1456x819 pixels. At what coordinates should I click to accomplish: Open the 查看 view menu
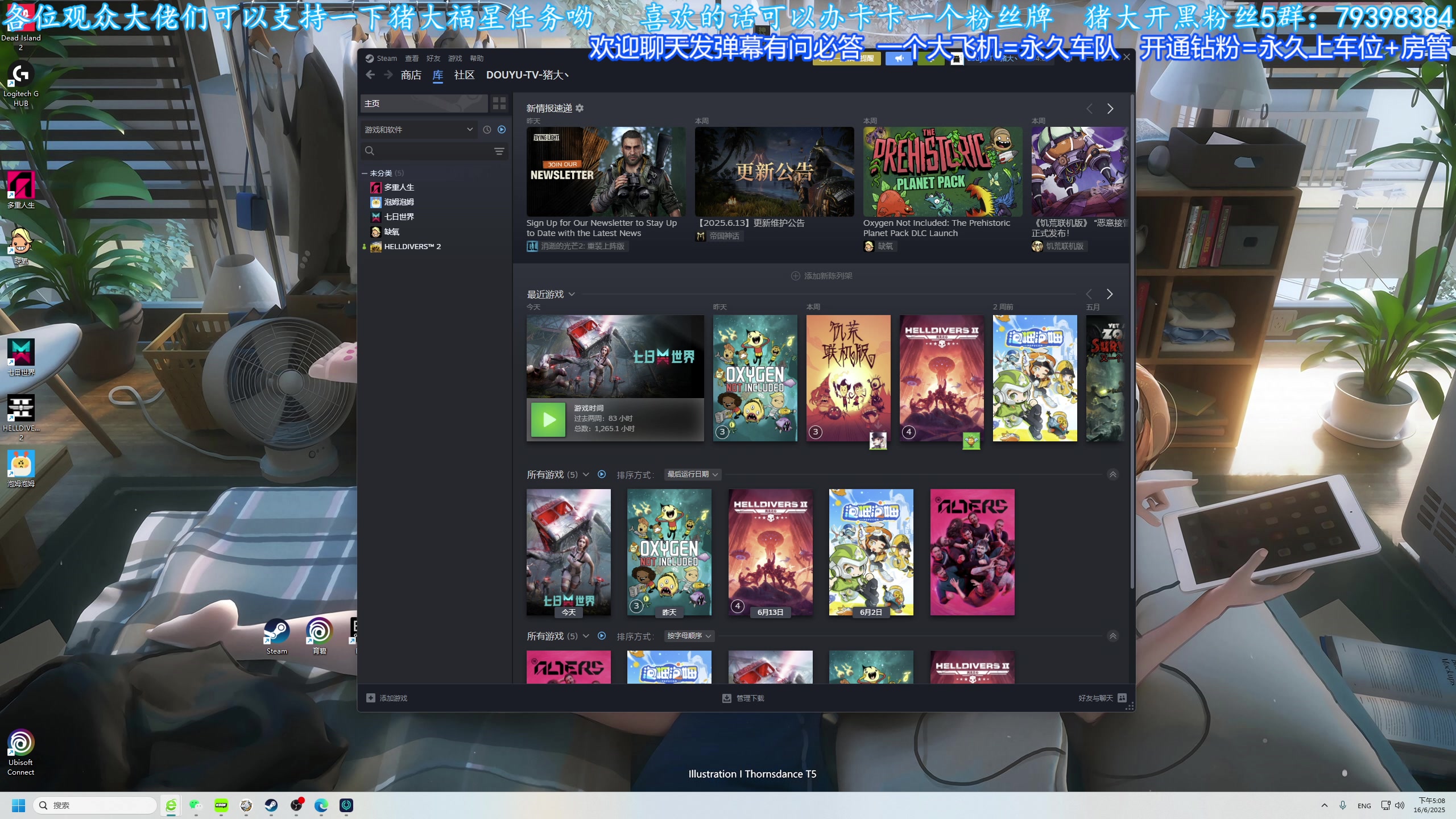coord(412,58)
